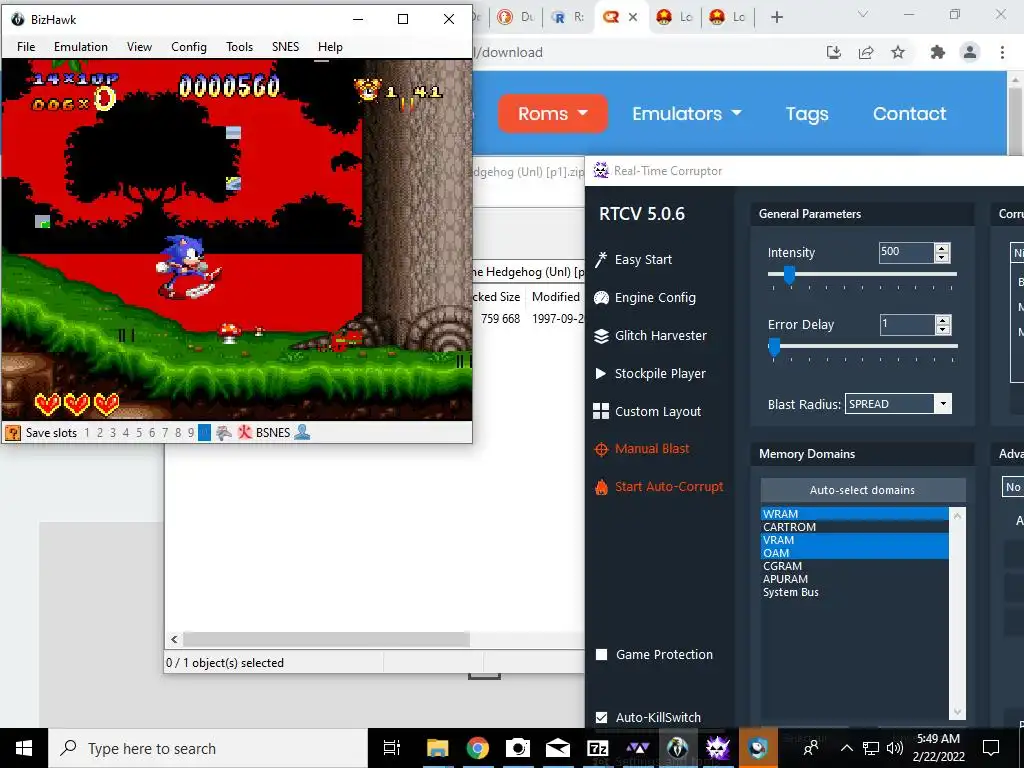Select System Bus memory domain
This screenshot has height=768, width=1024.
(x=854, y=592)
